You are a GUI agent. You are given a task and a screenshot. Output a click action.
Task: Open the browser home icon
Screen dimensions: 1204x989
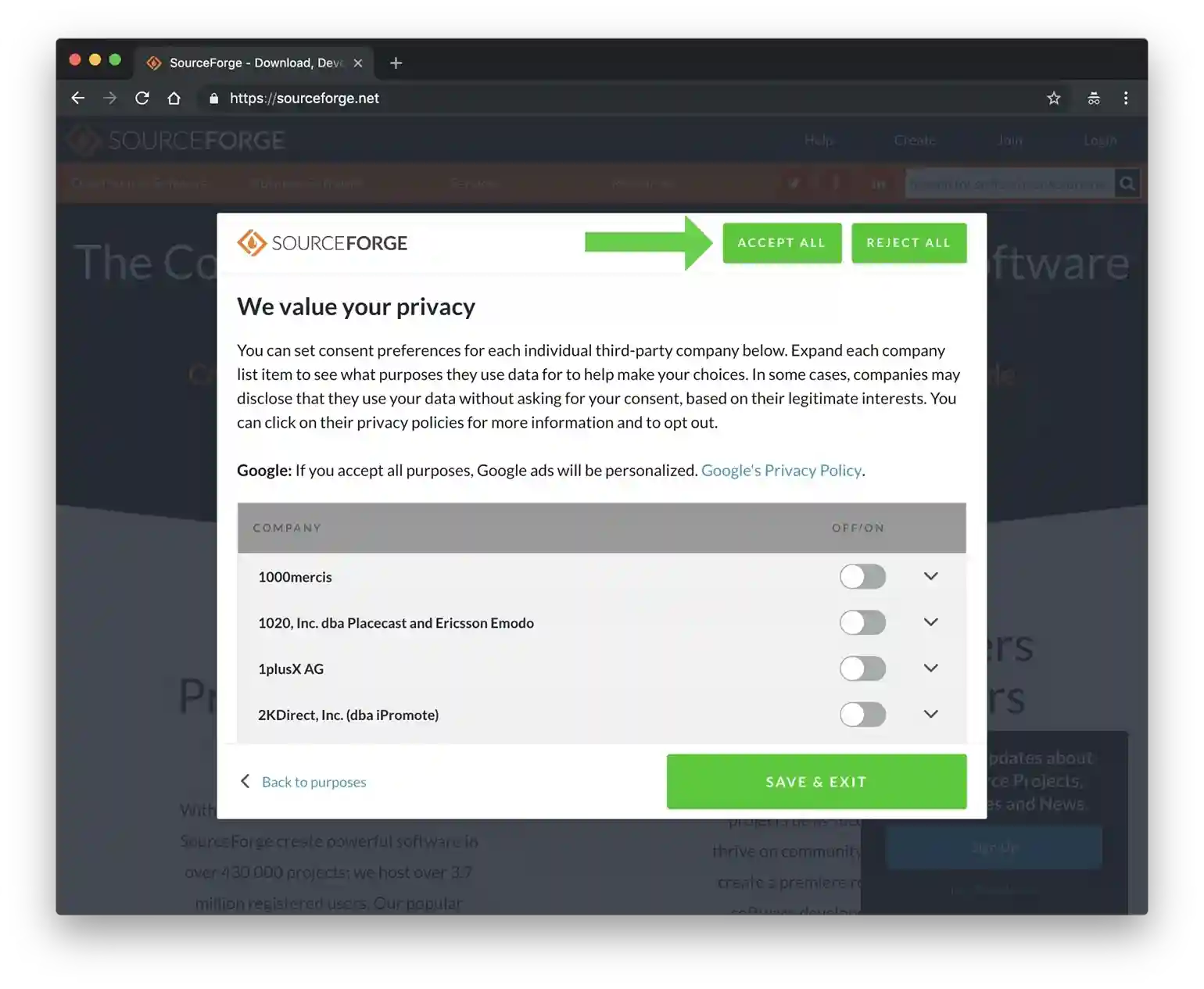coord(174,98)
